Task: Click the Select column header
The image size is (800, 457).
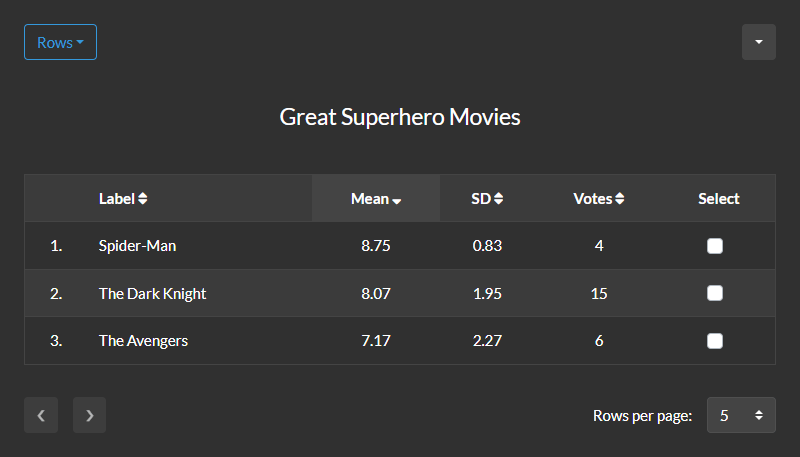Action: pyautogui.click(x=718, y=199)
